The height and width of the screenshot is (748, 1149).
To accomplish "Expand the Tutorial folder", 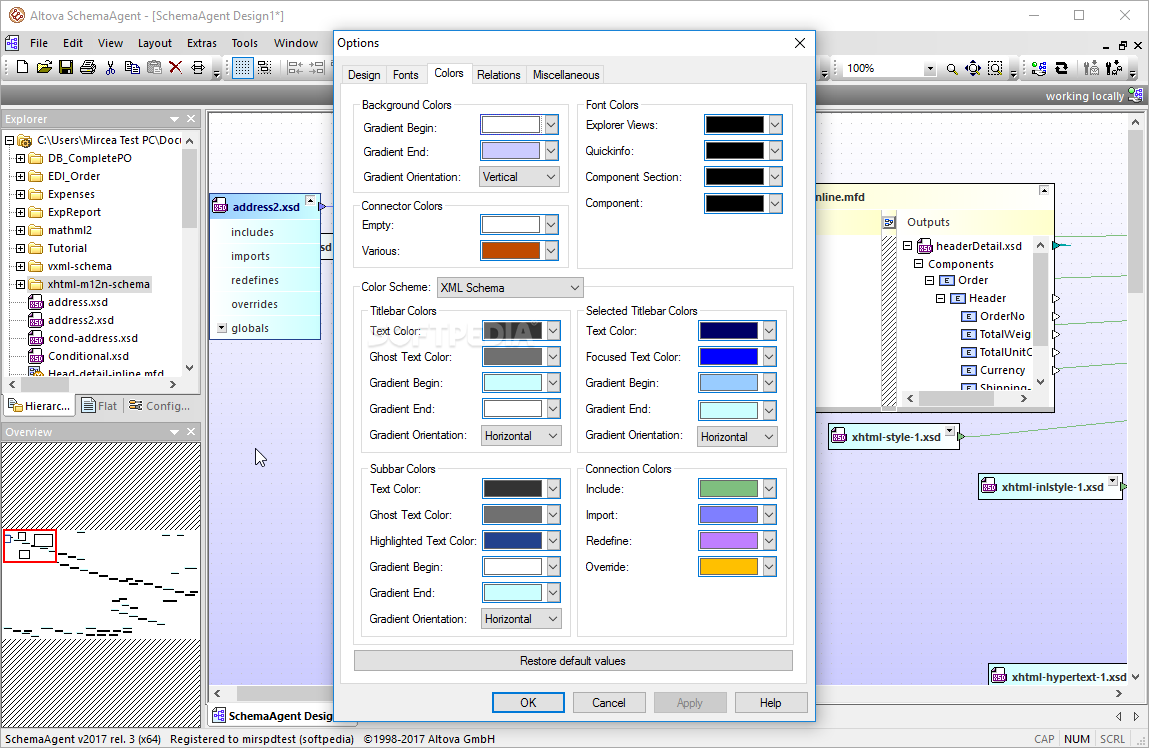I will coord(21,248).
